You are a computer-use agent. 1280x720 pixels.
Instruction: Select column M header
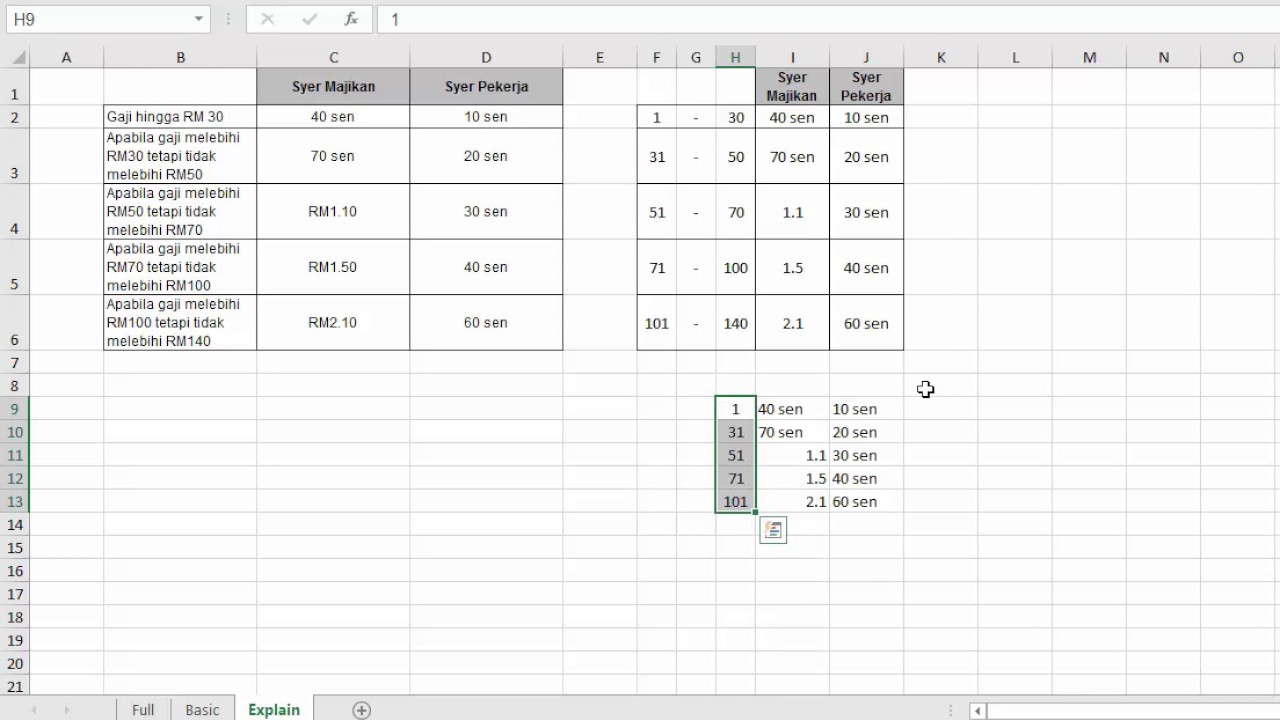[x=1089, y=58]
